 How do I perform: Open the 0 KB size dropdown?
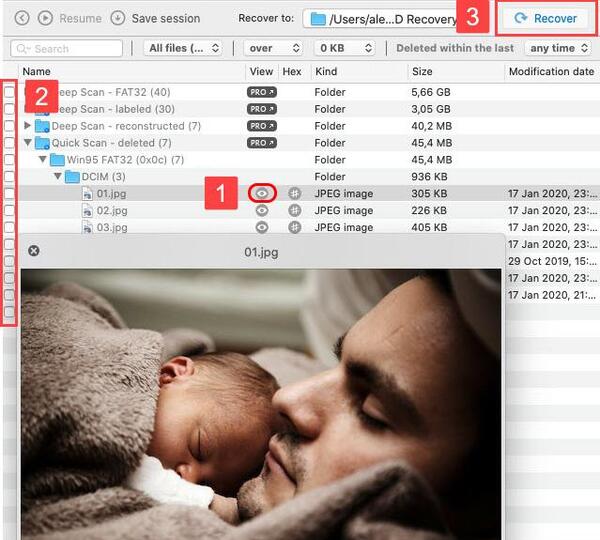345,48
